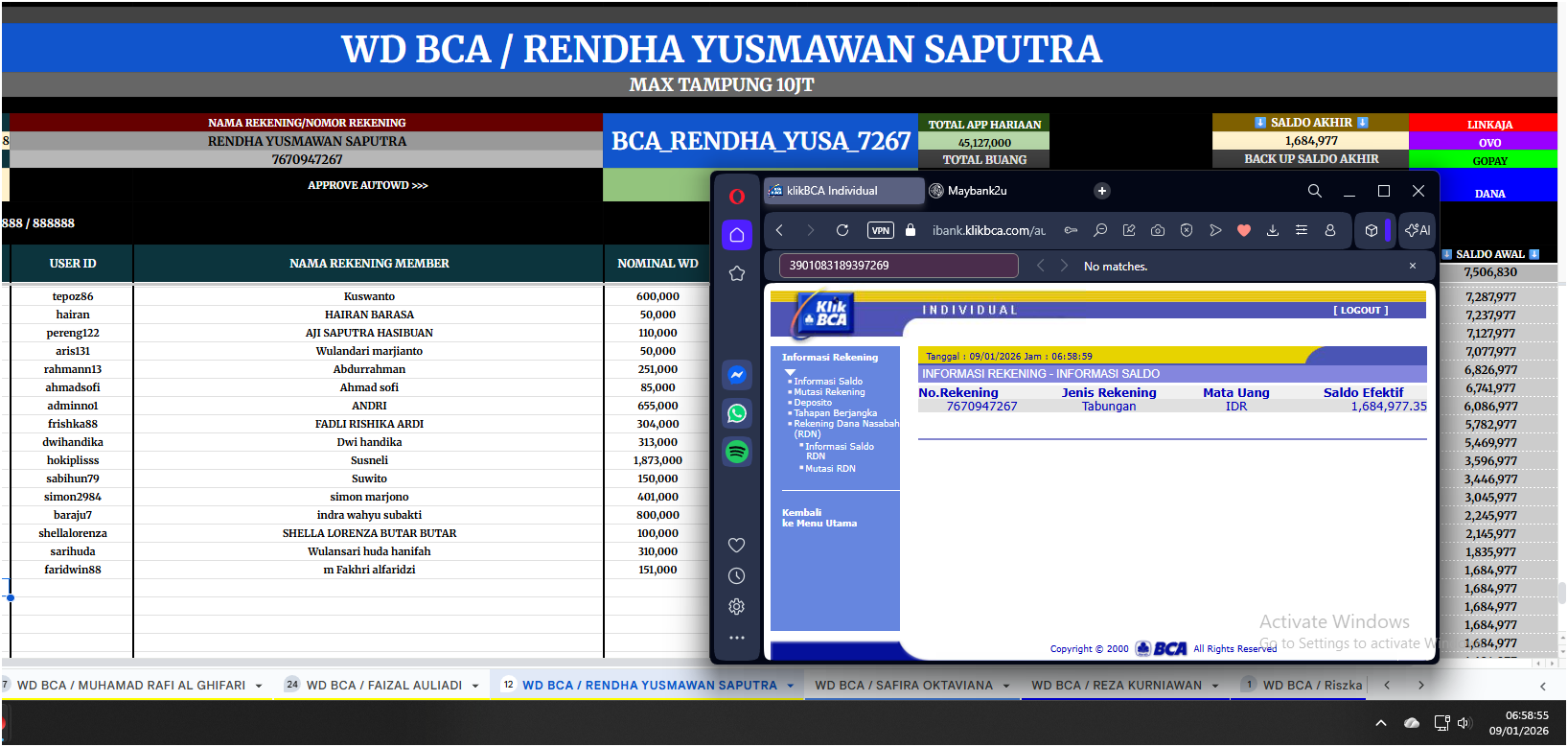The width and height of the screenshot is (1568, 747).
Task: Click the heart bookmark icon in address bar
Action: 1244,230
